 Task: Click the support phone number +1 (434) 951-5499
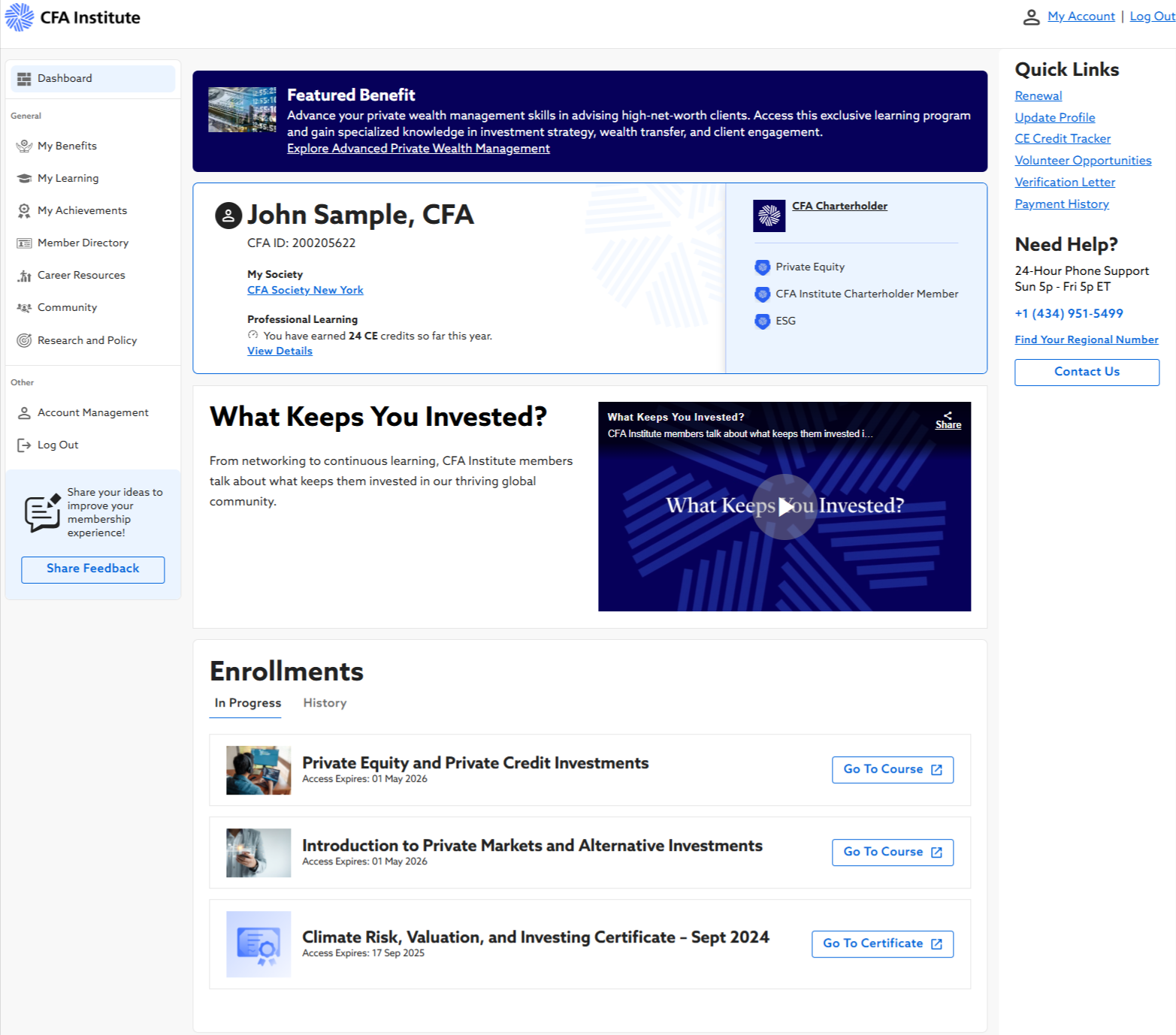(x=1069, y=314)
